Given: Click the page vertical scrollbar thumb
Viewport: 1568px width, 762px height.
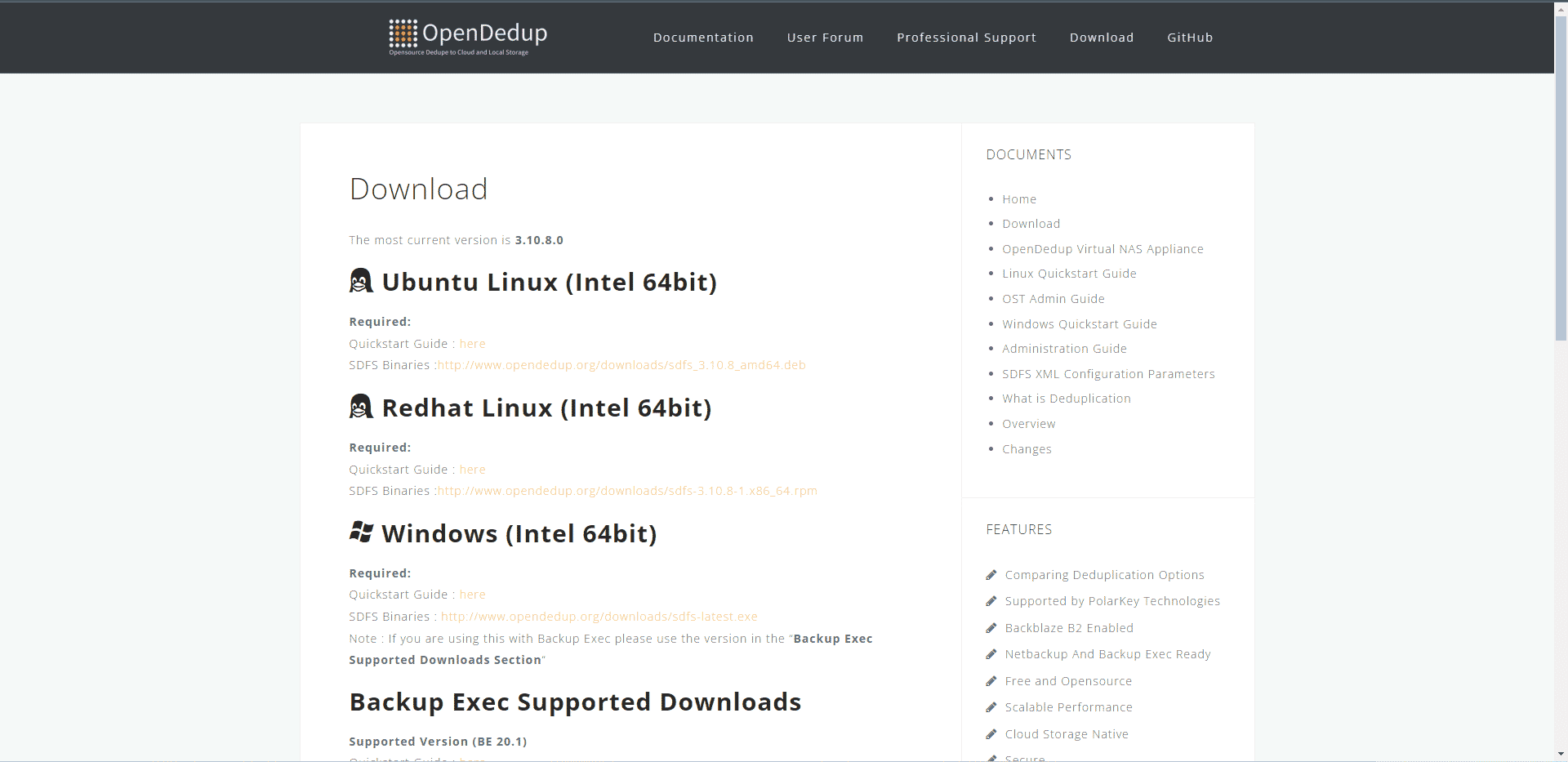Looking at the screenshot, I should pyautogui.click(x=1561, y=178).
